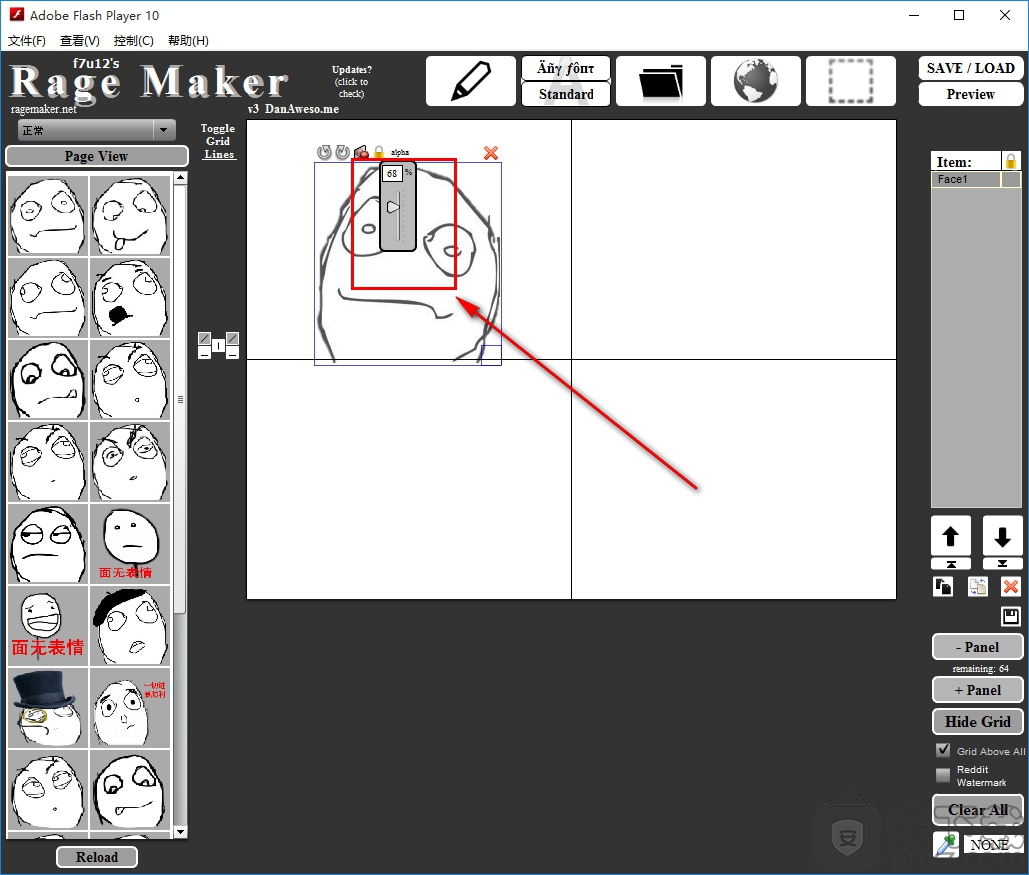Open the folder image library tool

661,81
